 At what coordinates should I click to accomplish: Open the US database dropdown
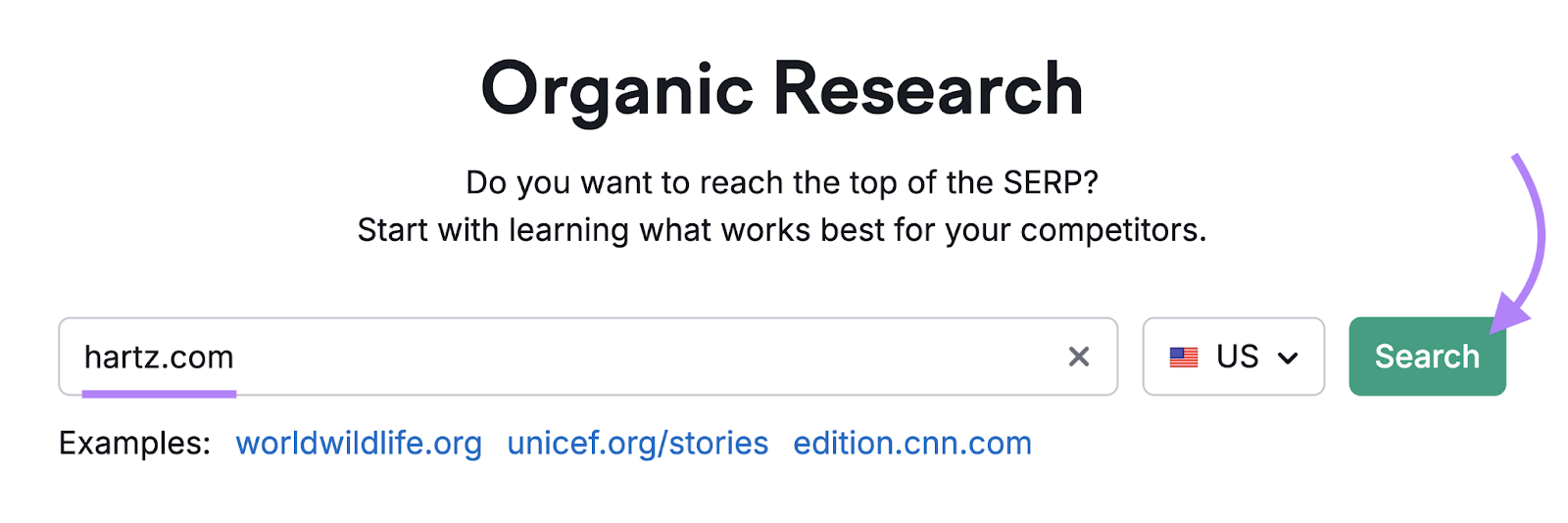(1233, 357)
